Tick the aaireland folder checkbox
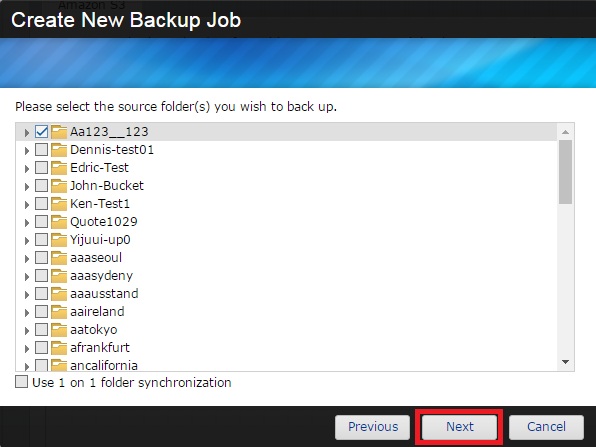 coord(41,312)
